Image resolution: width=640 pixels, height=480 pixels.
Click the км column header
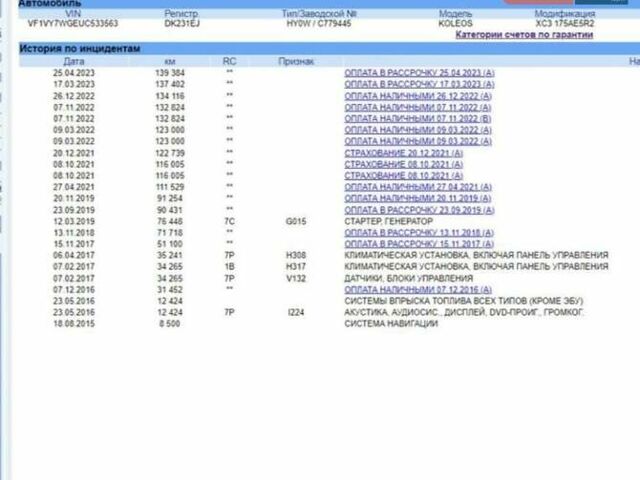click(x=170, y=61)
